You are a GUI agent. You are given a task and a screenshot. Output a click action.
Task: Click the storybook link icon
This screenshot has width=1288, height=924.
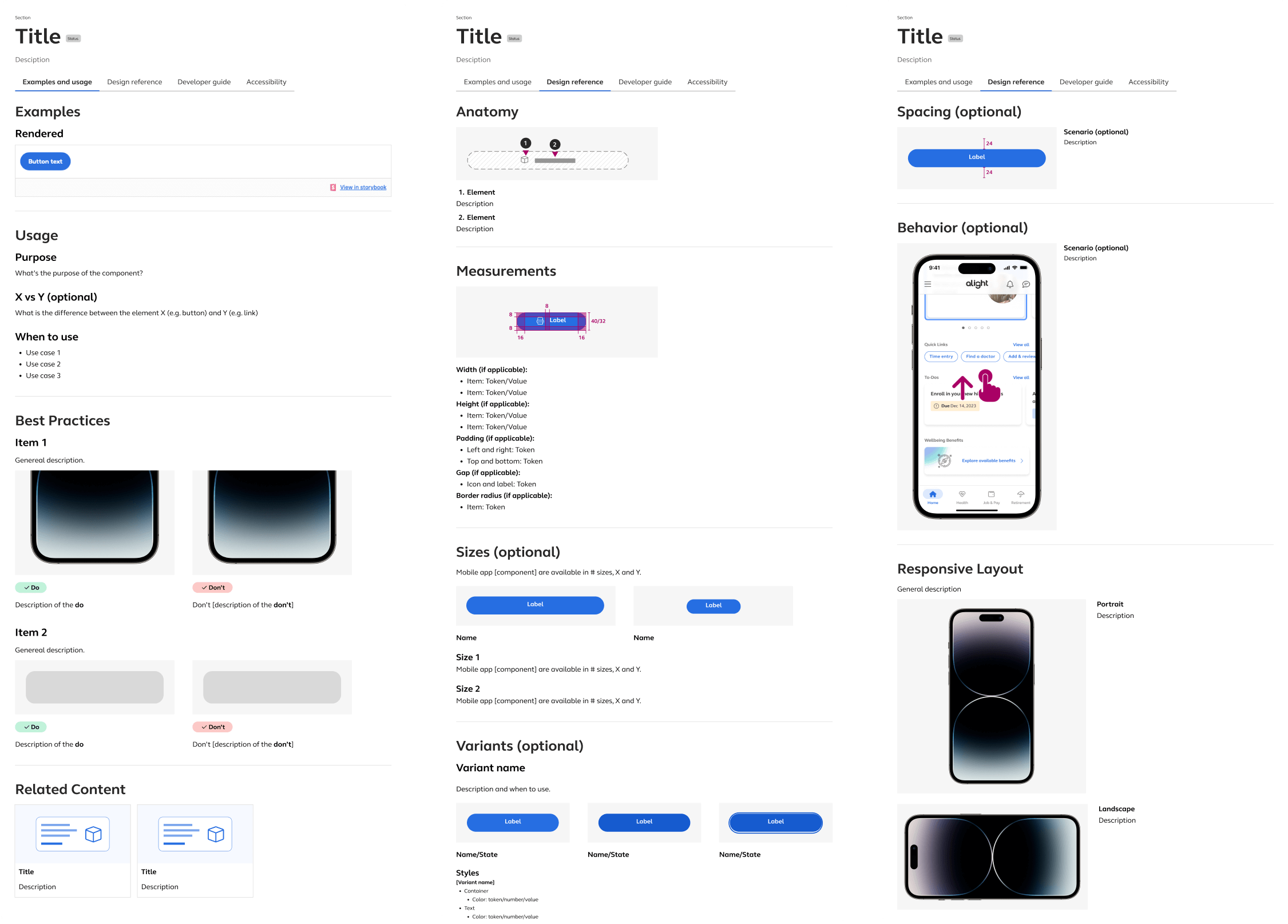click(x=333, y=187)
